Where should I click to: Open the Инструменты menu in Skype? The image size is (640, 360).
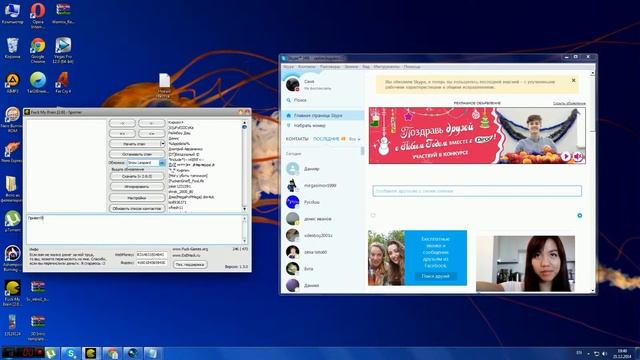(x=386, y=67)
